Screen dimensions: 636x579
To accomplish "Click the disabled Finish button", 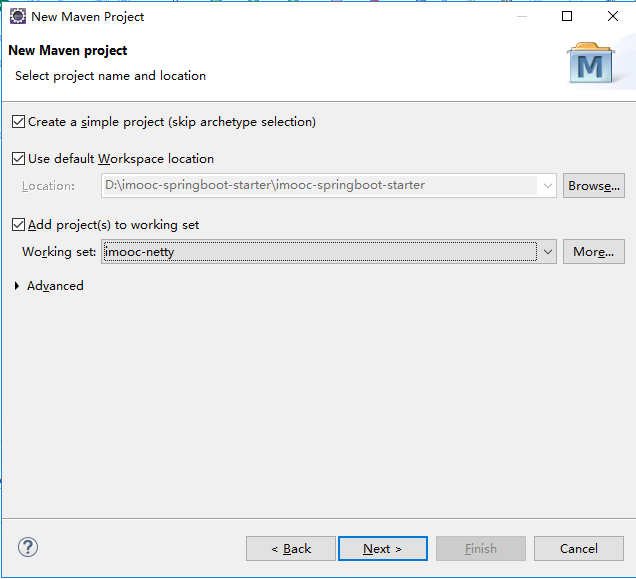I will [480, 548].
